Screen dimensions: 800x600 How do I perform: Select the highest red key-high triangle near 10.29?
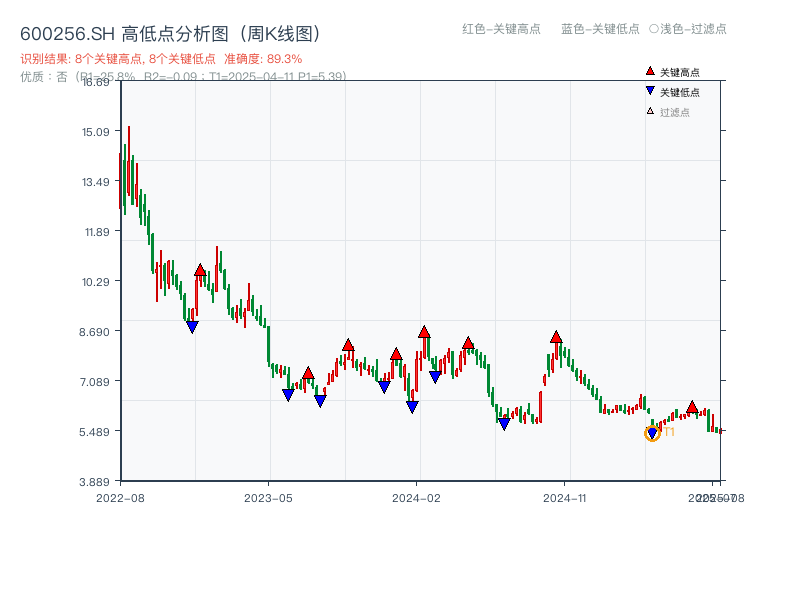pos(200,270)
